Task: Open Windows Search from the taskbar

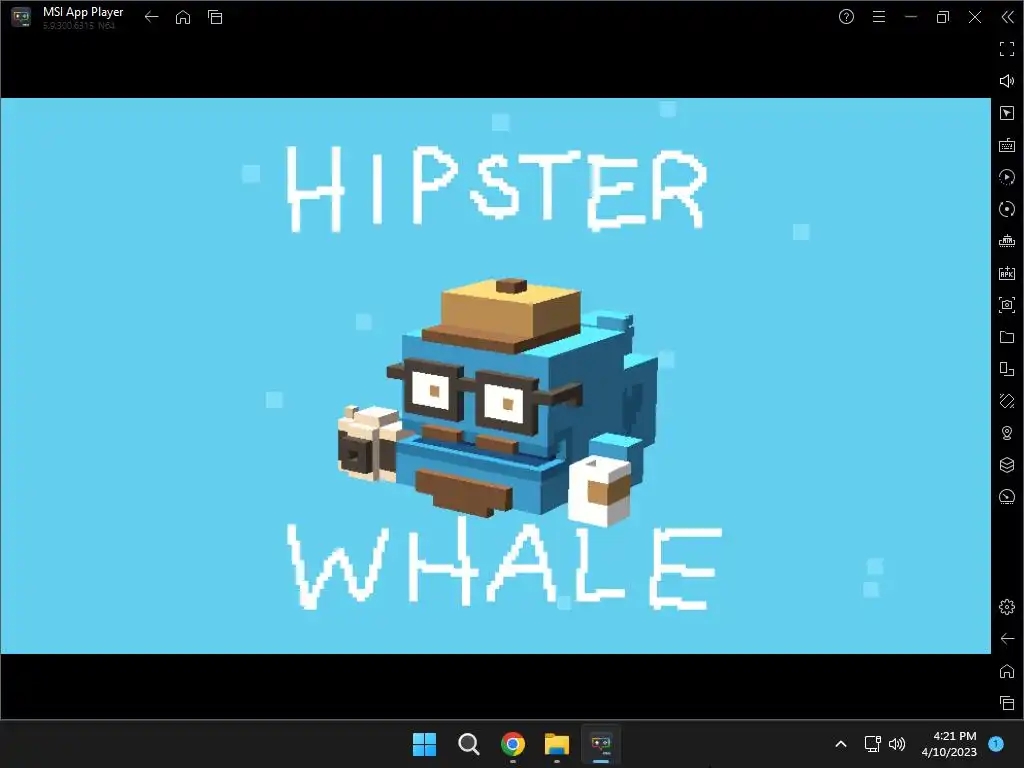Action: coord(468,744)
